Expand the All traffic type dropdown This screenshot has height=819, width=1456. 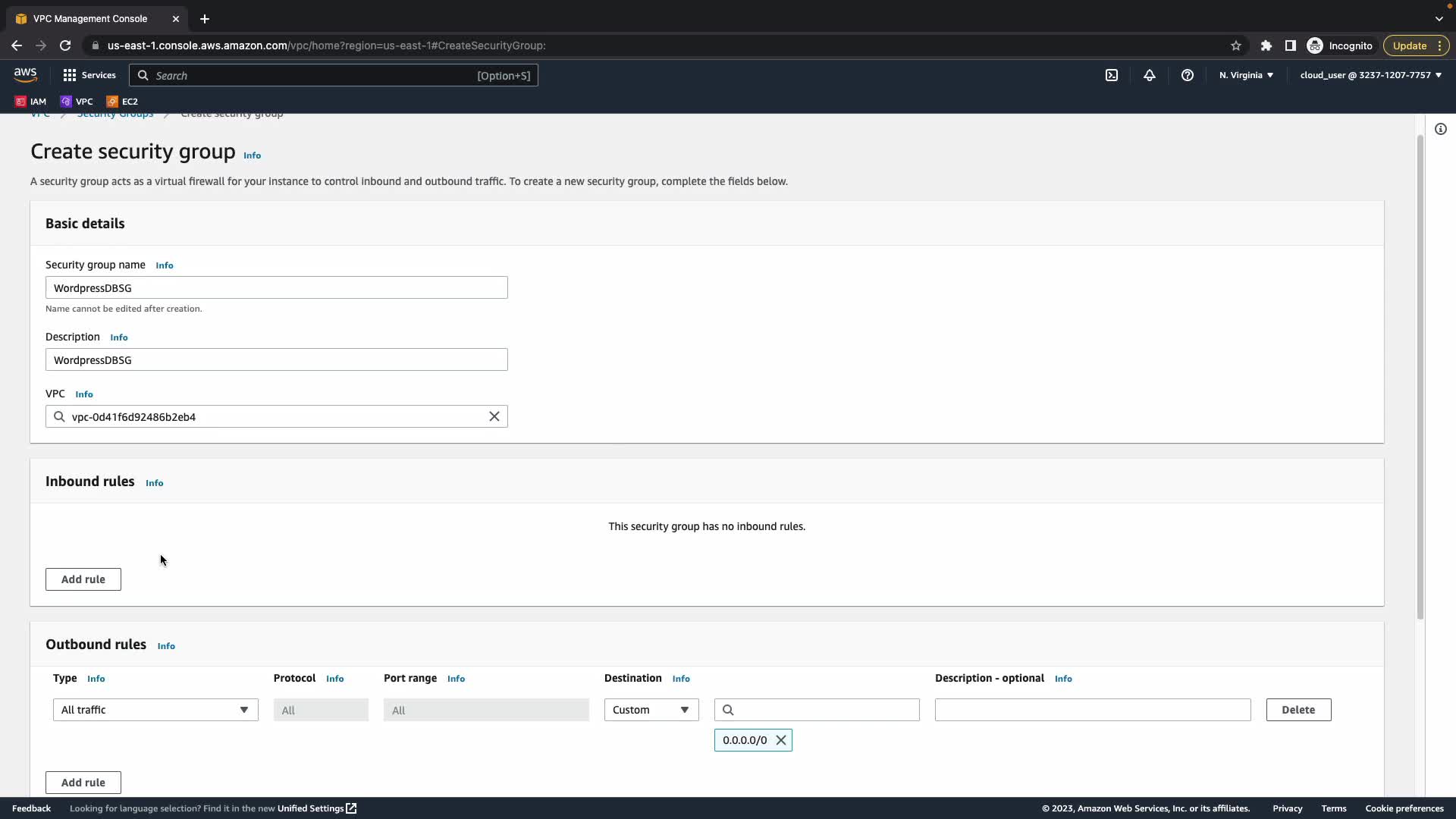coord(155,710)
